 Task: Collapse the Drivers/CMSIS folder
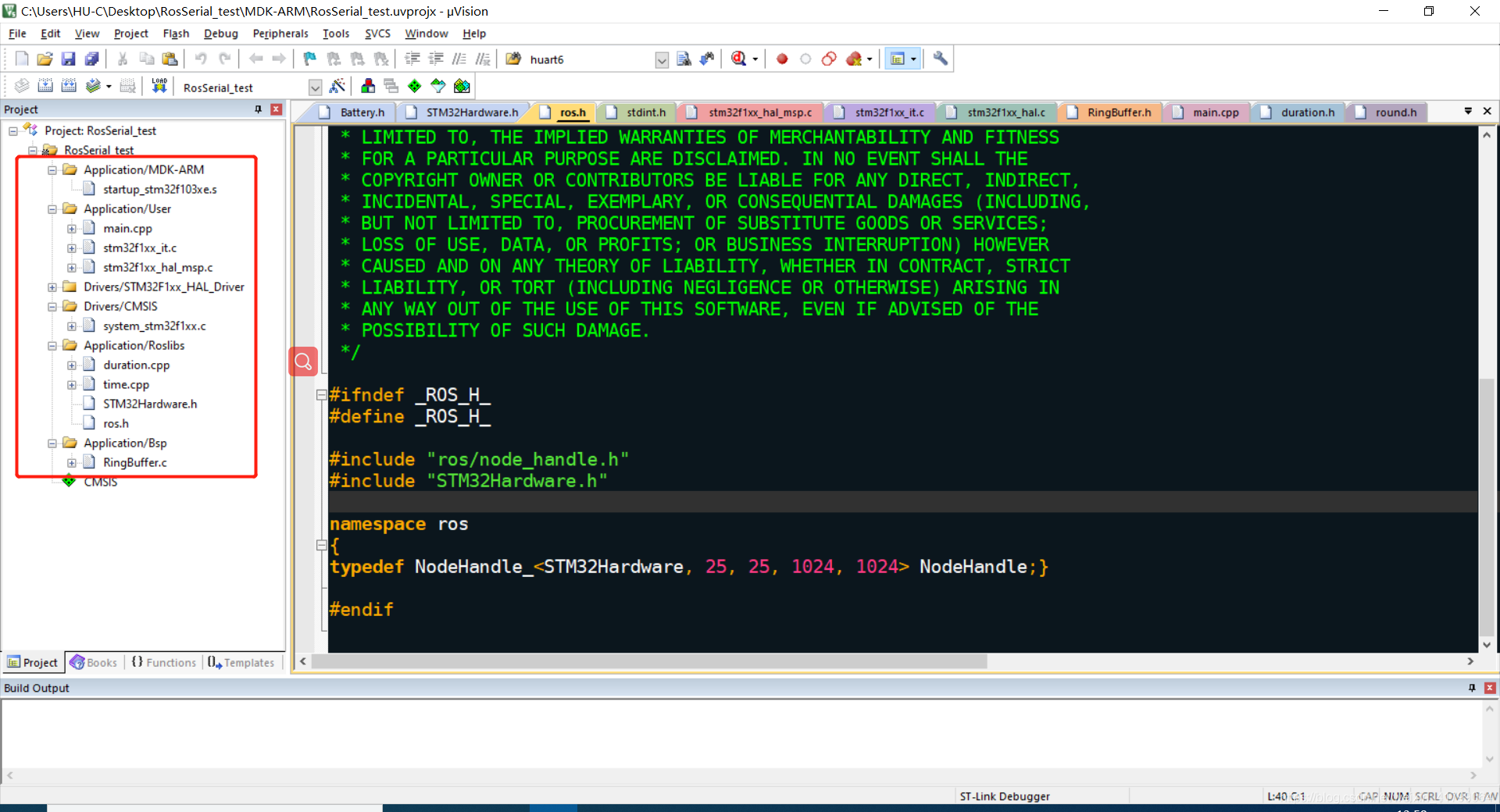52,307
